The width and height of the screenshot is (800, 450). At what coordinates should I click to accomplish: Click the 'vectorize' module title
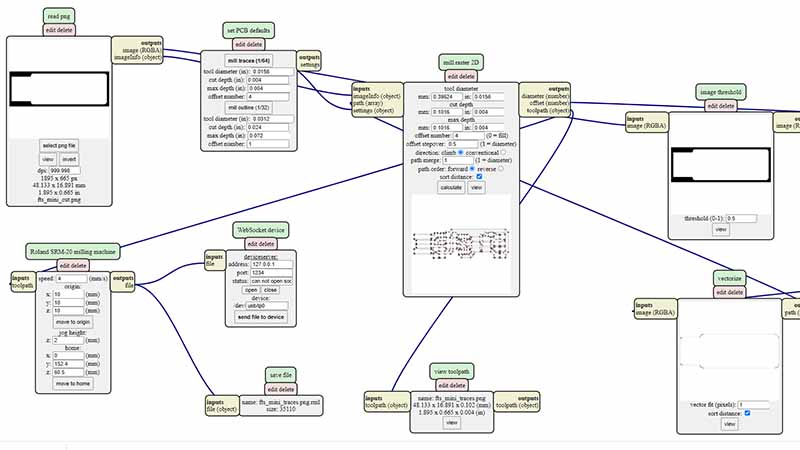coord(730,278)
